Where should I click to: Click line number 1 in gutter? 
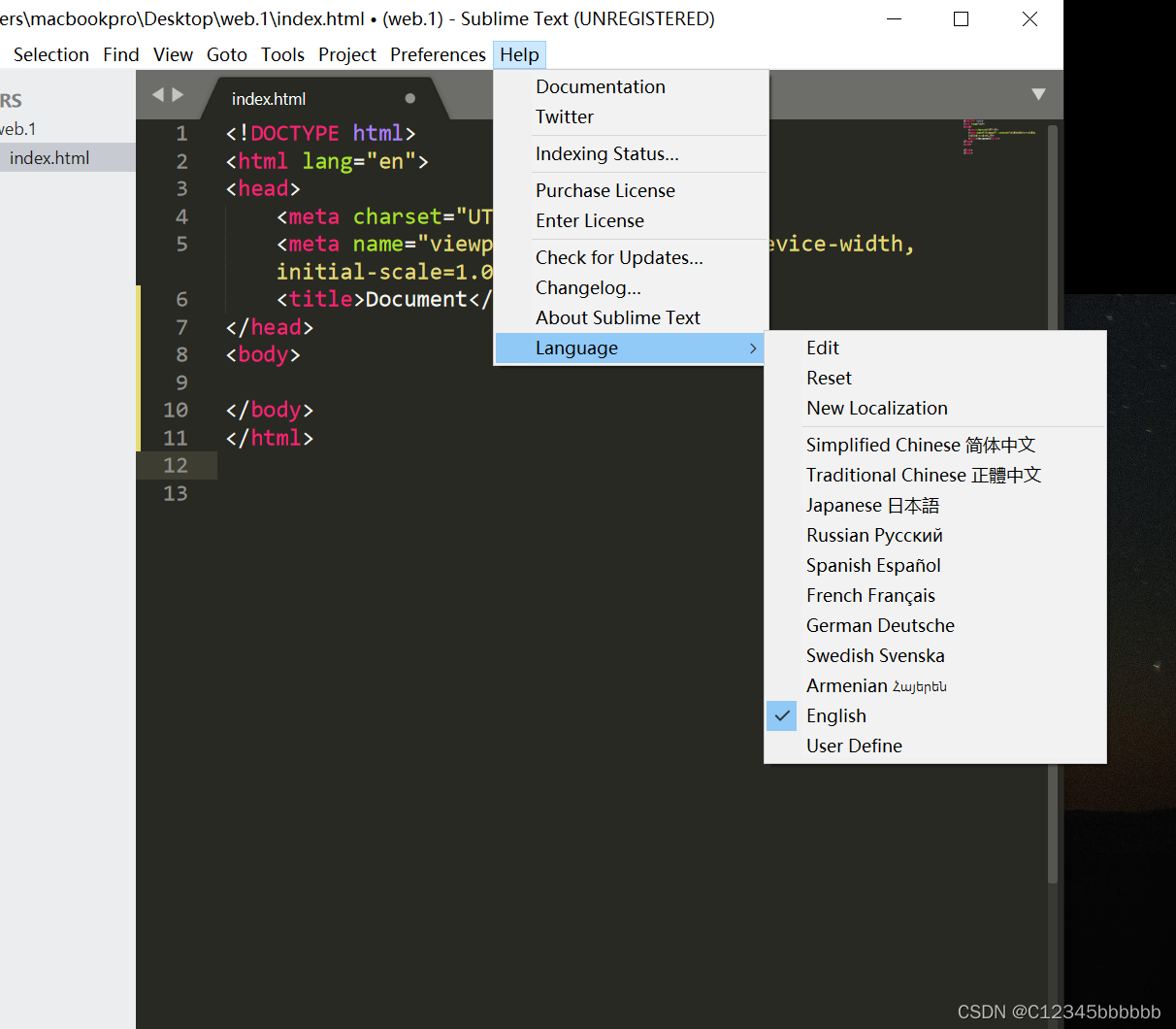181,133
